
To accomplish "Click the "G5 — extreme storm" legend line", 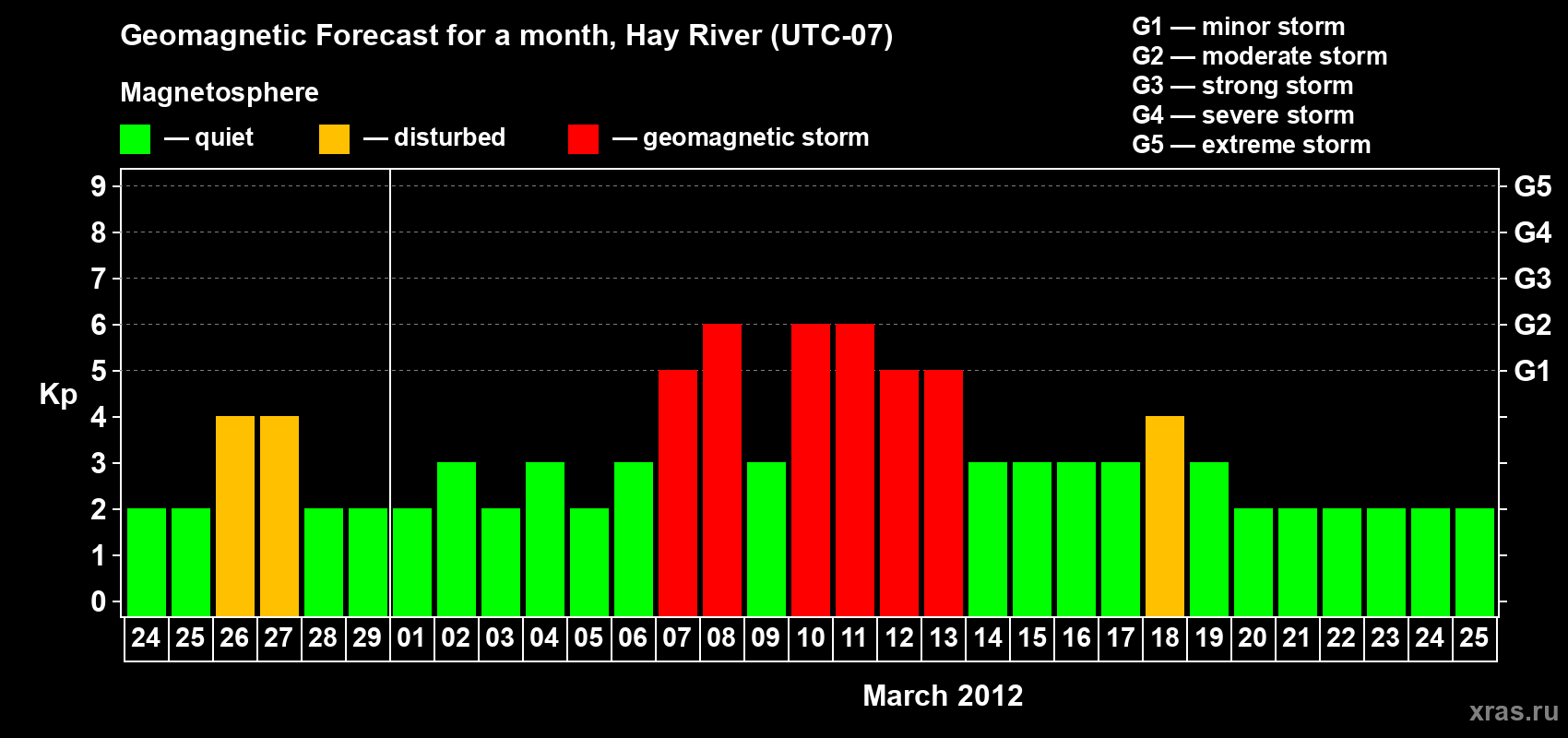I will click(x=1252, y=145).
